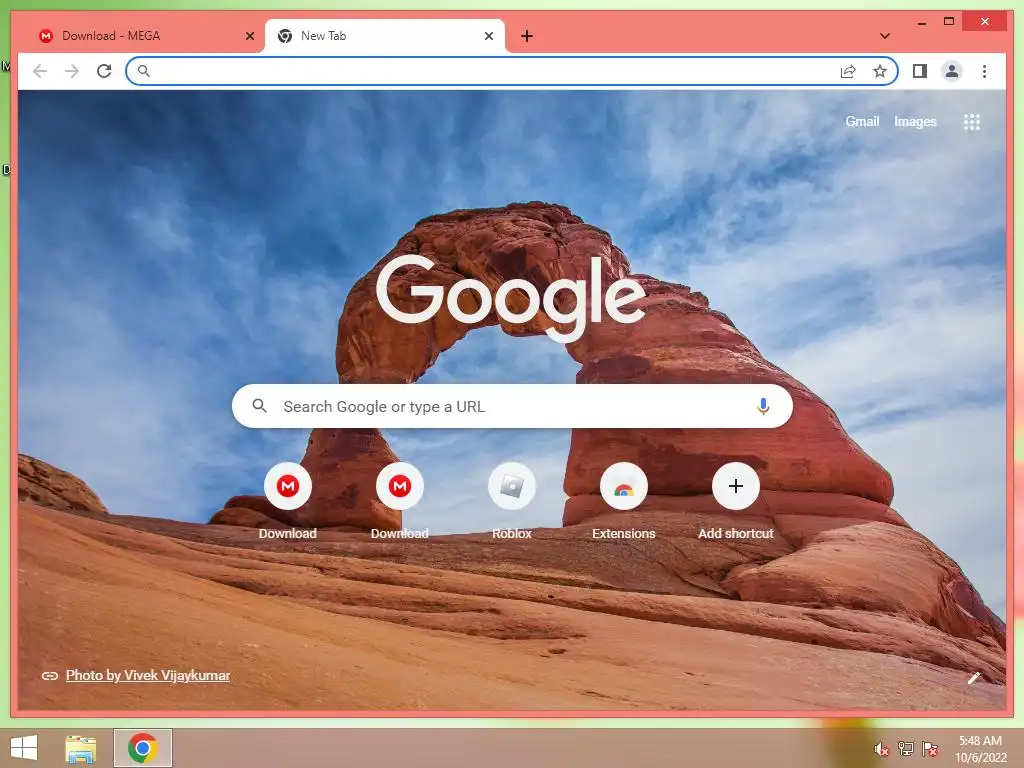1024x768 pixels.
Task: Open File Explorer from the taskbar
Action: pos(81,748)
